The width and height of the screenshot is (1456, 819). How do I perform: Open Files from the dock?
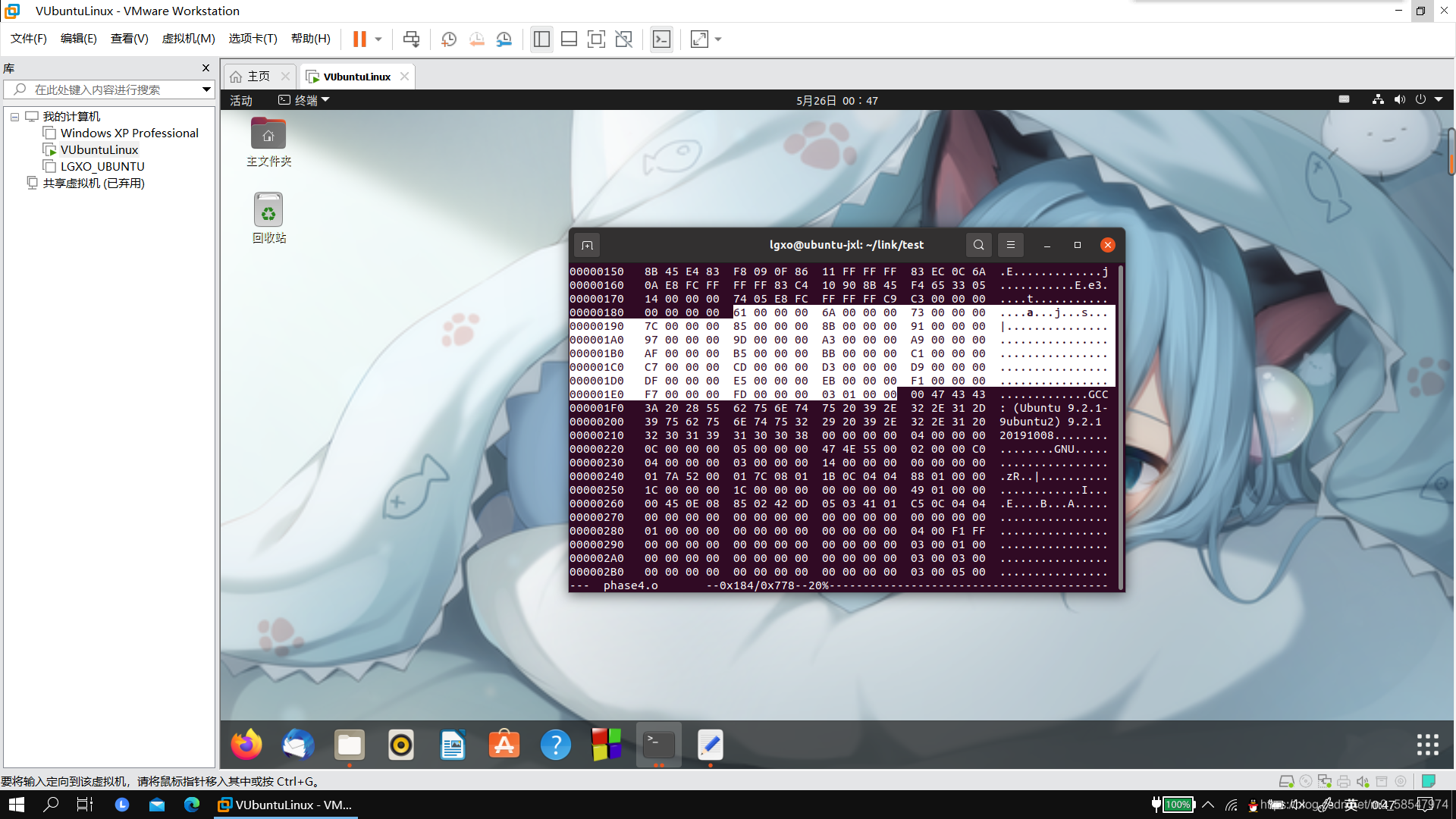pos(350,745)
